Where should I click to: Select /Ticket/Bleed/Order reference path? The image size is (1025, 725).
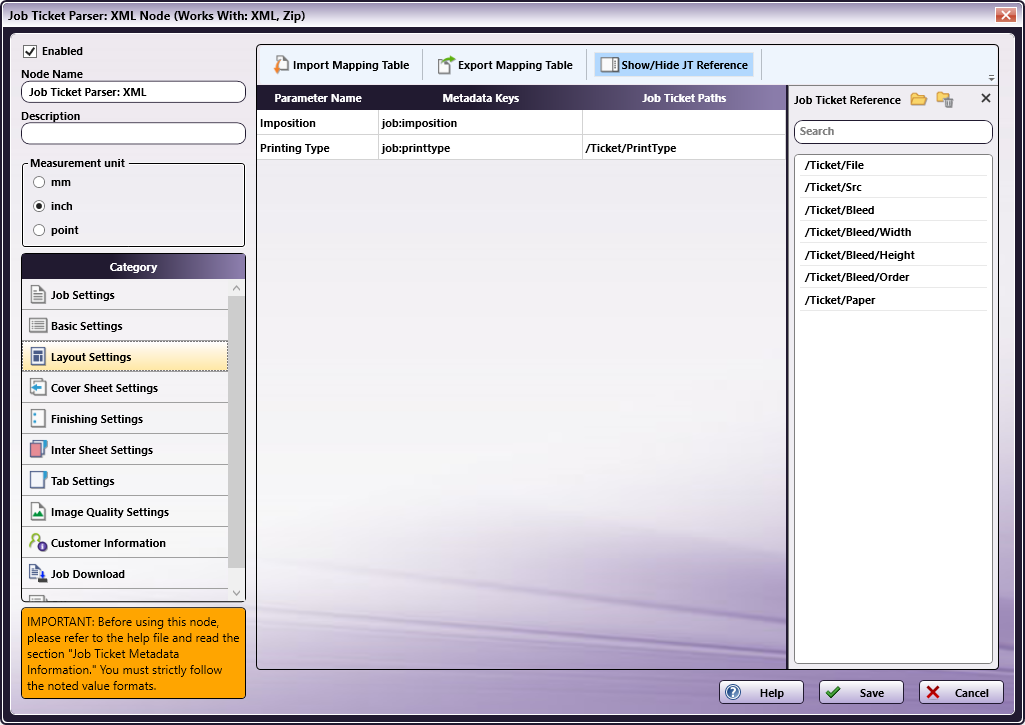click(893, 277)
